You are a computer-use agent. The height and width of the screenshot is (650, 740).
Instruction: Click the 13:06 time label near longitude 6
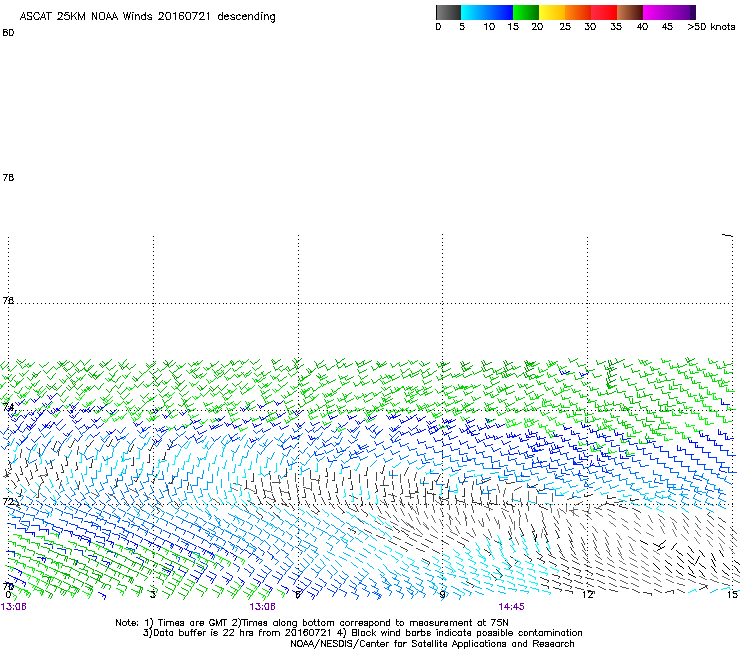point(262,607)
